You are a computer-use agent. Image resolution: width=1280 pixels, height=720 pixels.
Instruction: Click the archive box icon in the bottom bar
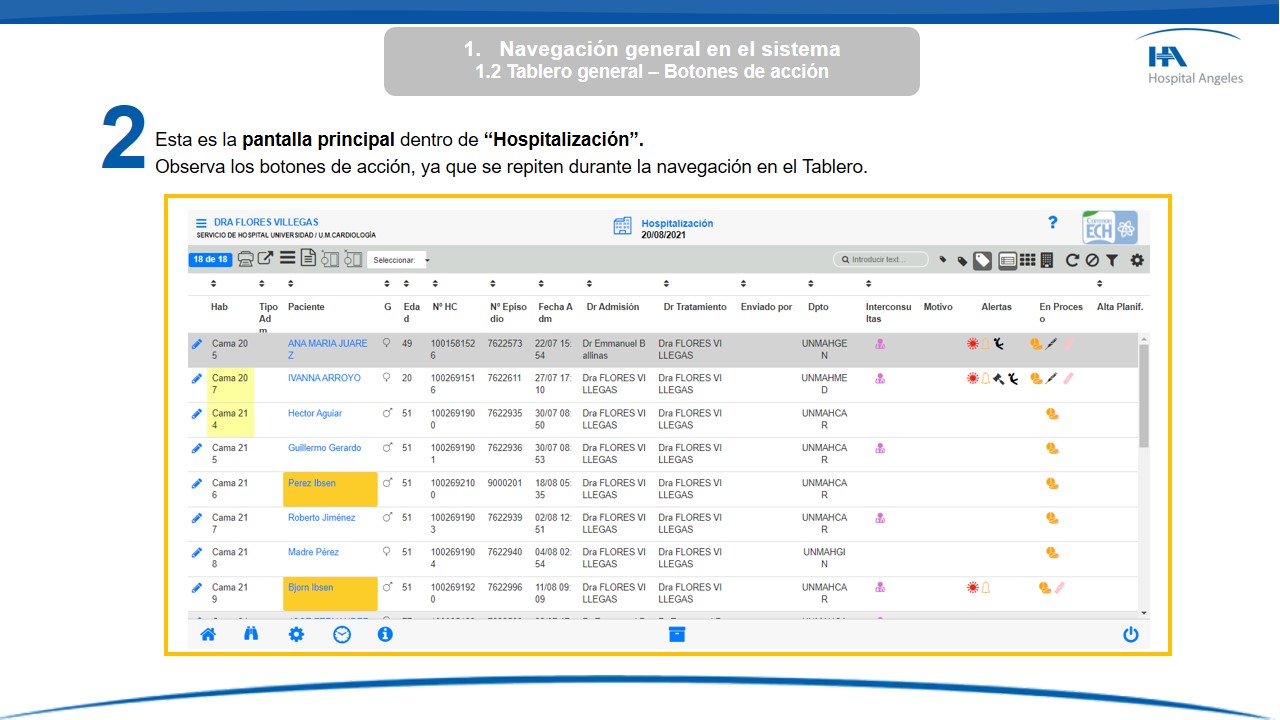coord(677,634)
